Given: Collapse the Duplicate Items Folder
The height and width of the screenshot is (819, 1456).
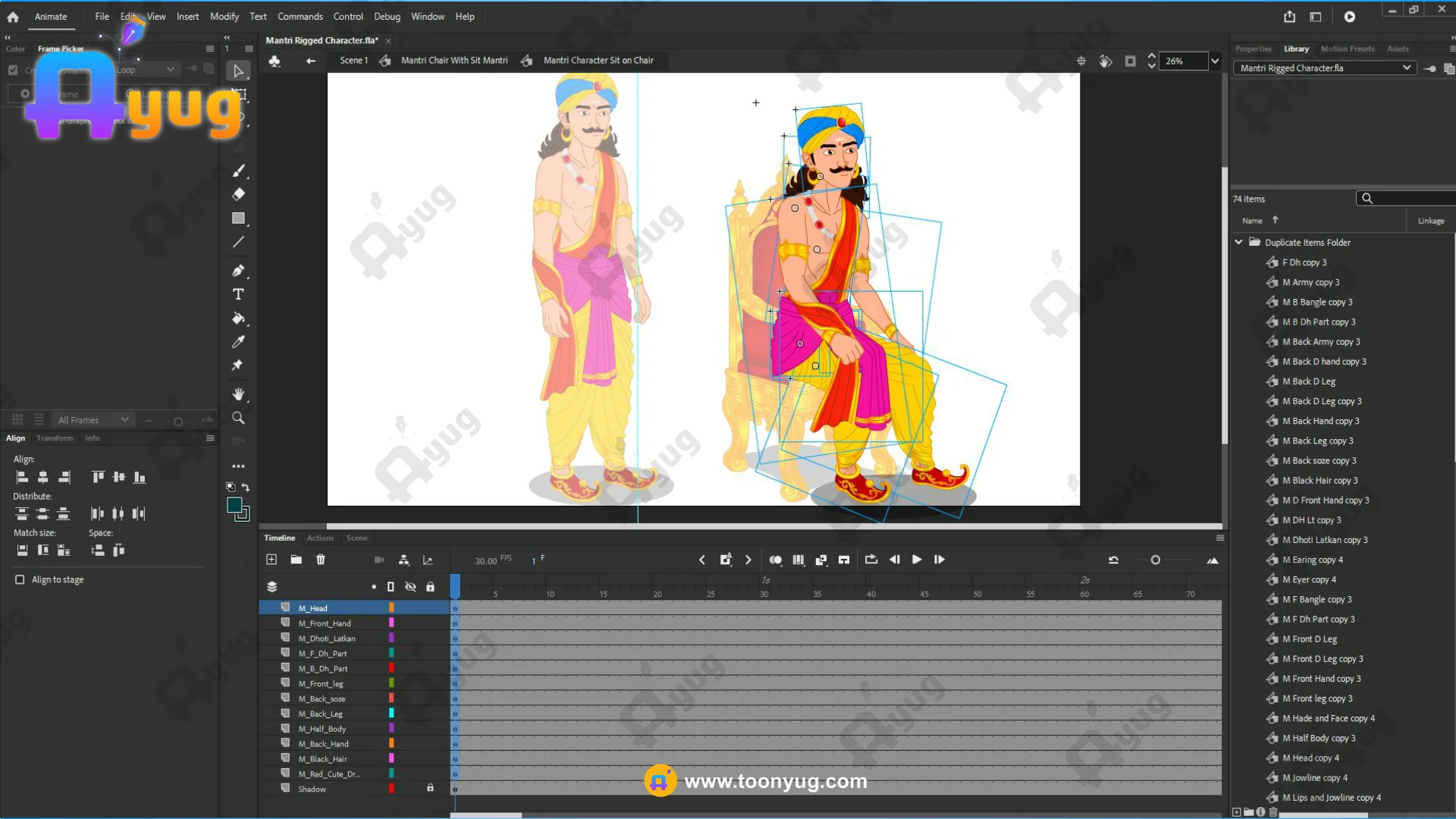Looking at the screenshot, I should click(1238, 242).
